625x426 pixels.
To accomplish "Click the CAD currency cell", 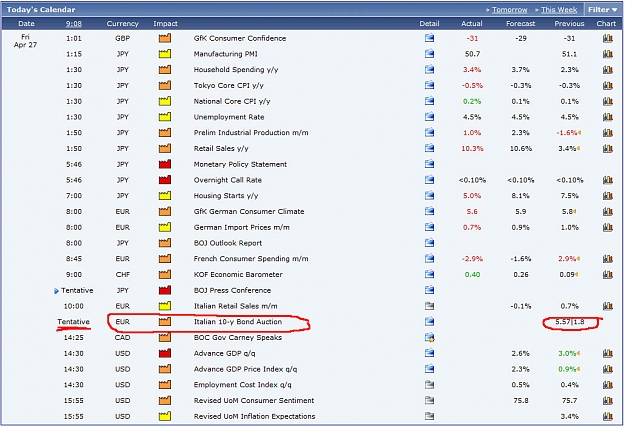I will [122, 338].
